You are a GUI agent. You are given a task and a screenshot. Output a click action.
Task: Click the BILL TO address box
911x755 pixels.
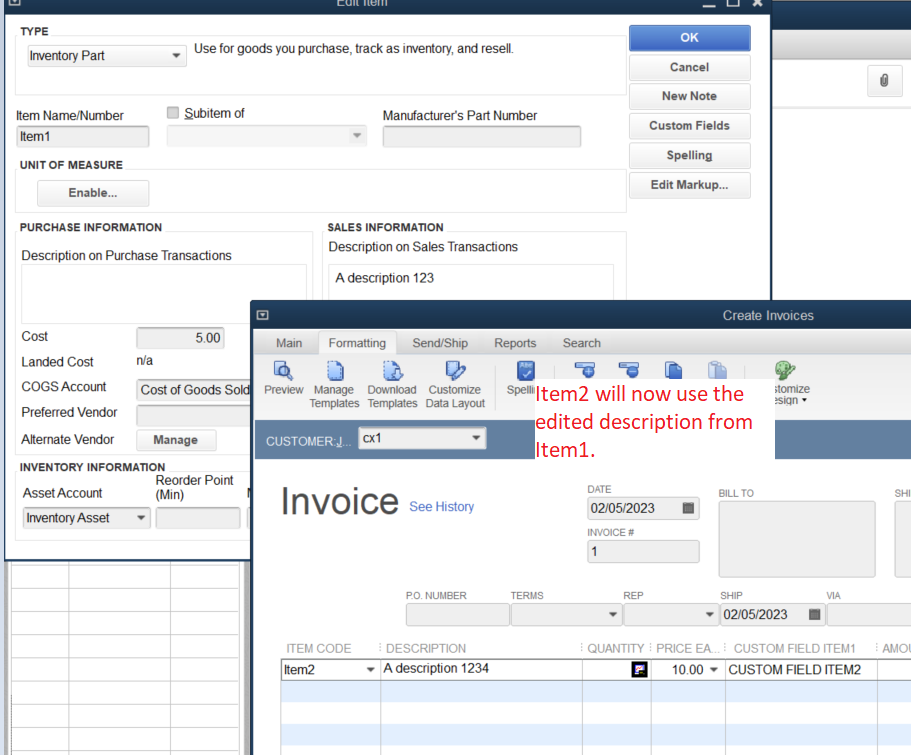pyautogui.click(x=797, y=539)
